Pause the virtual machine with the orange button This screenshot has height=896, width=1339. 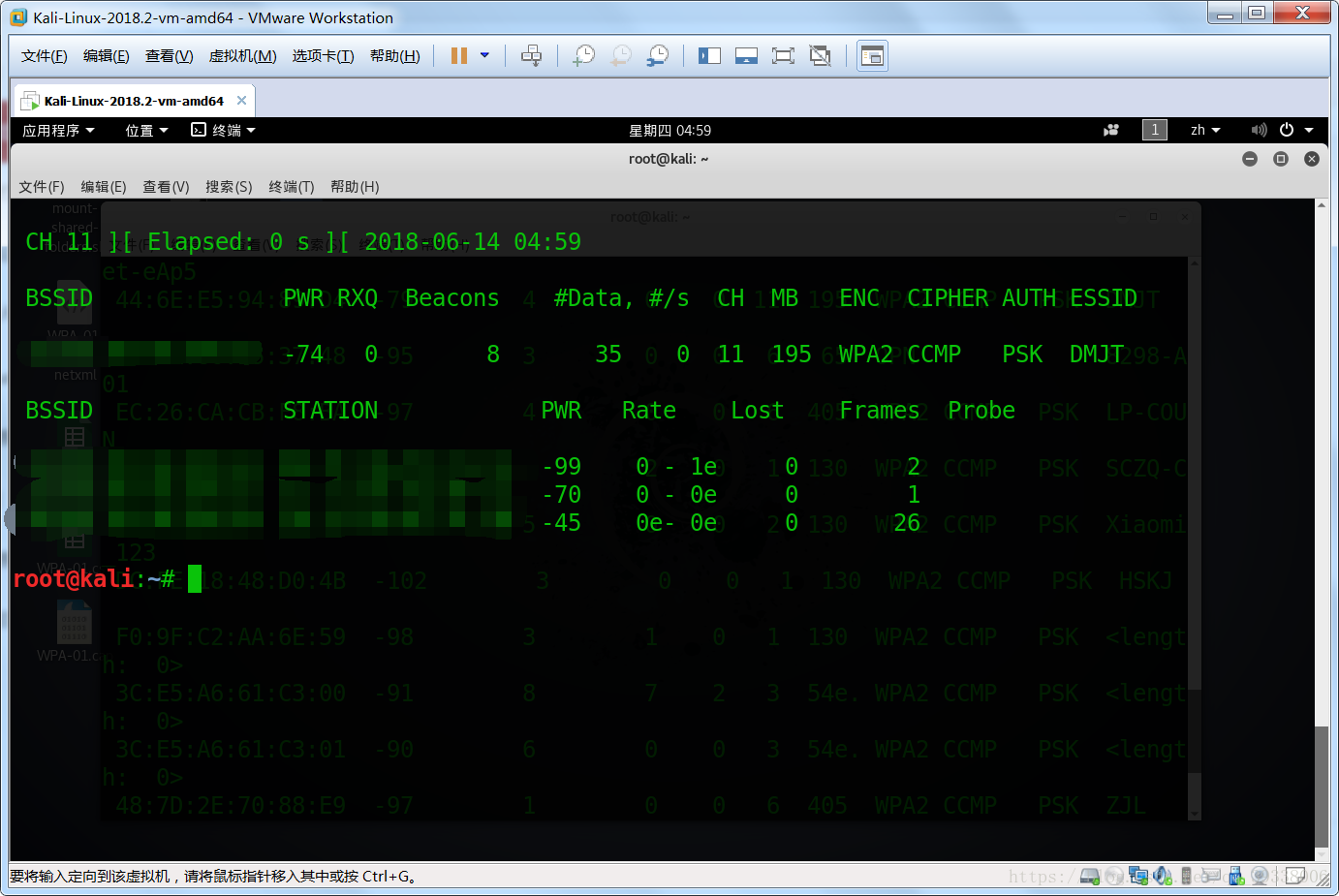point(459,56)
